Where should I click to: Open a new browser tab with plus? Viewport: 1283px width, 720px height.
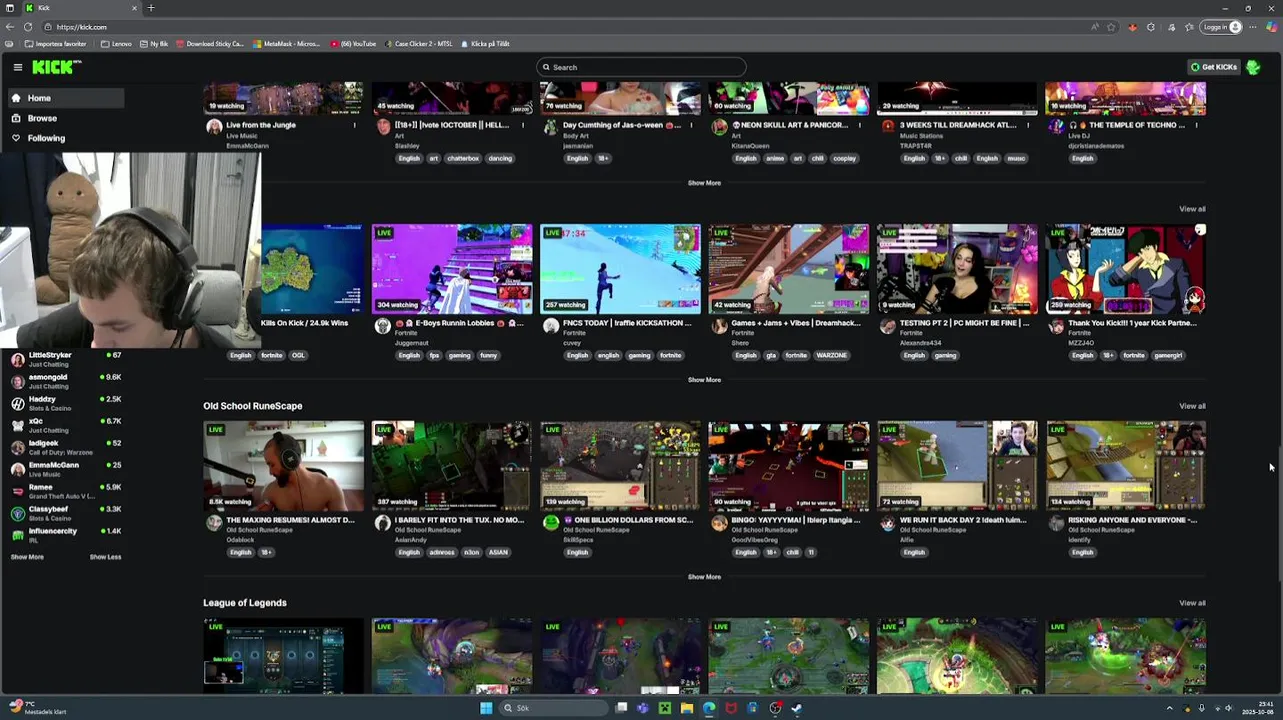tap(151, 8)
